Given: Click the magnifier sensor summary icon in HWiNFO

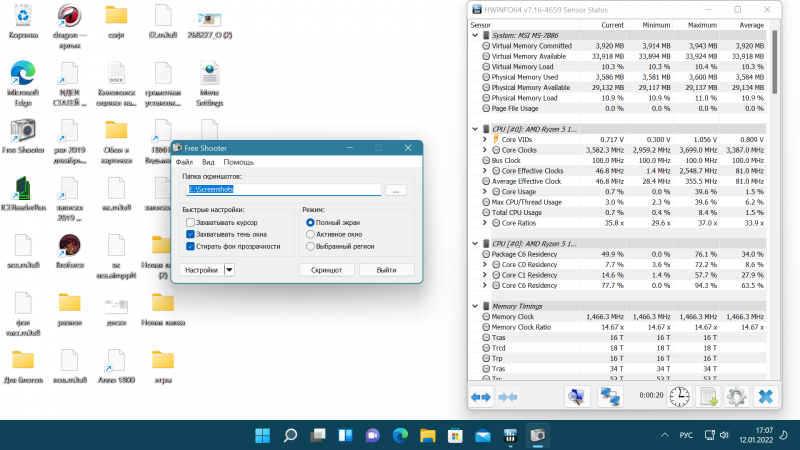Looking at the screenshot, I should pyautogui.click(x=578, y=397).
